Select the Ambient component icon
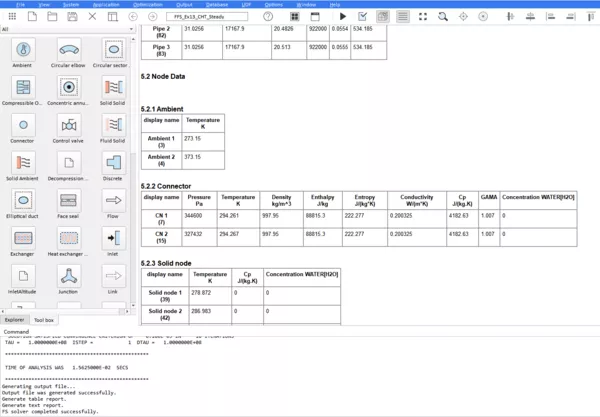This screenshot has width=600, height=417. (23, 49)
